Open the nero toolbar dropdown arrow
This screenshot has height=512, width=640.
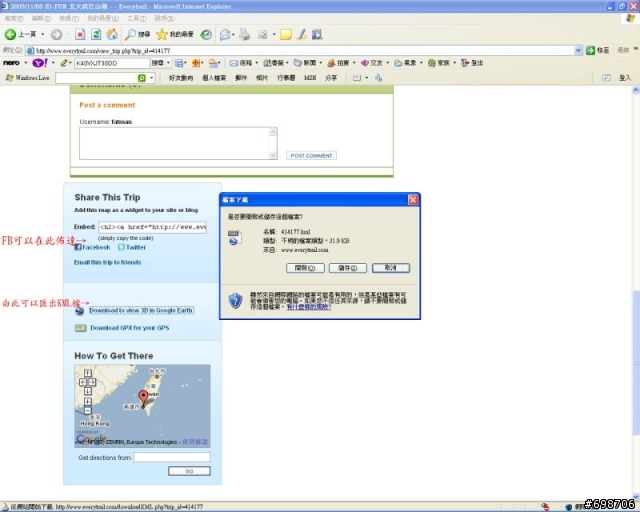(x=25, y=63)
